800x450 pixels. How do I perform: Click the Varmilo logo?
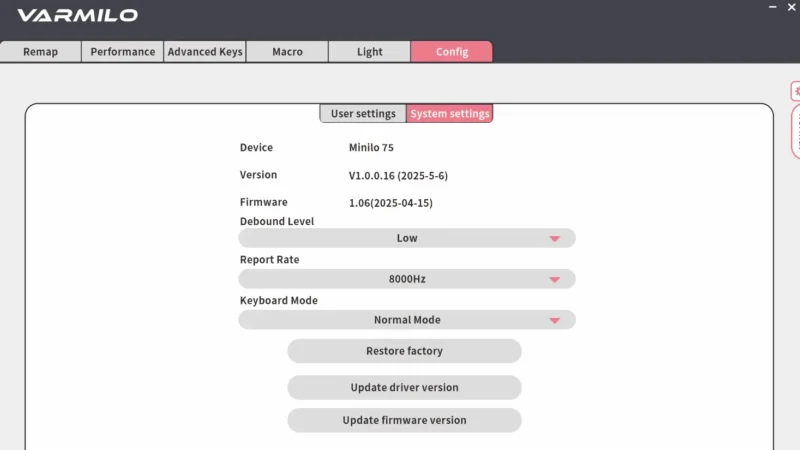click(78, 15)
